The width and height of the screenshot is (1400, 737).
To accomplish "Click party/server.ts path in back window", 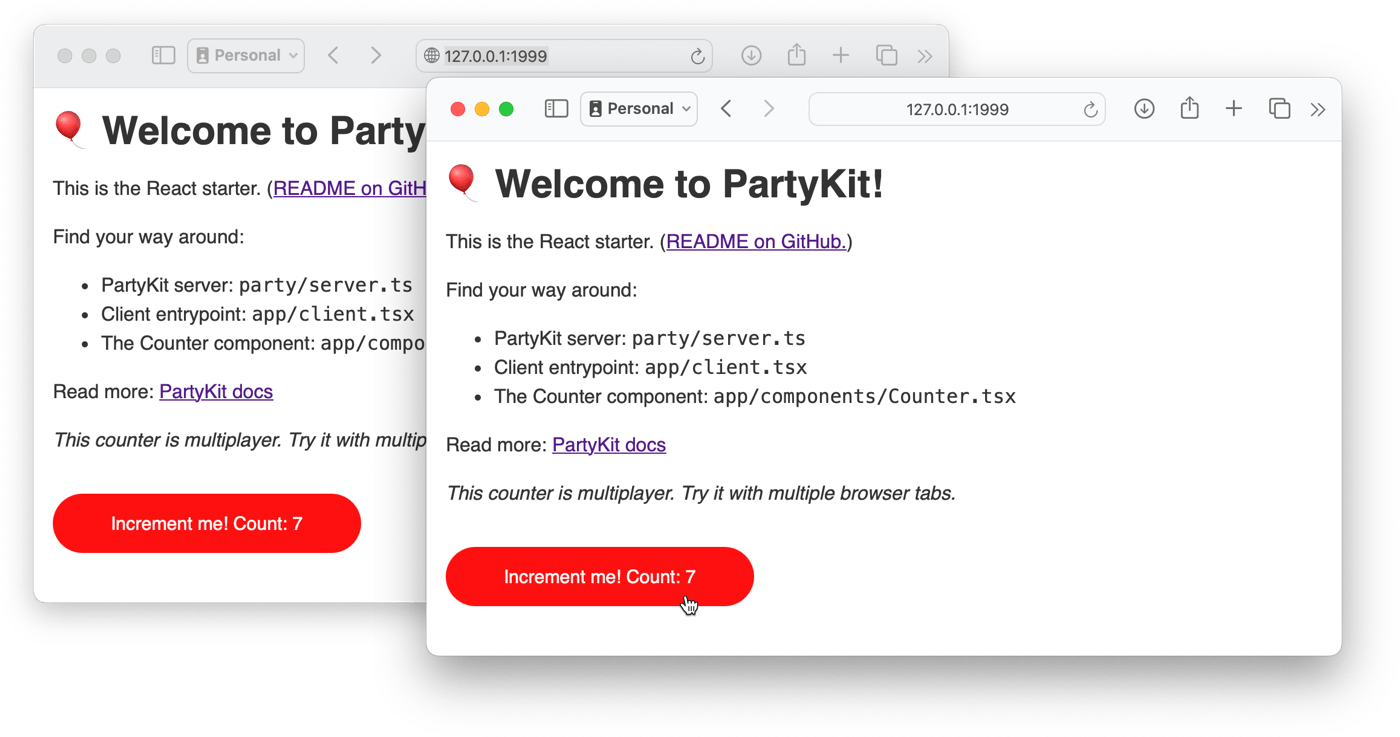I will coord(326,286).
